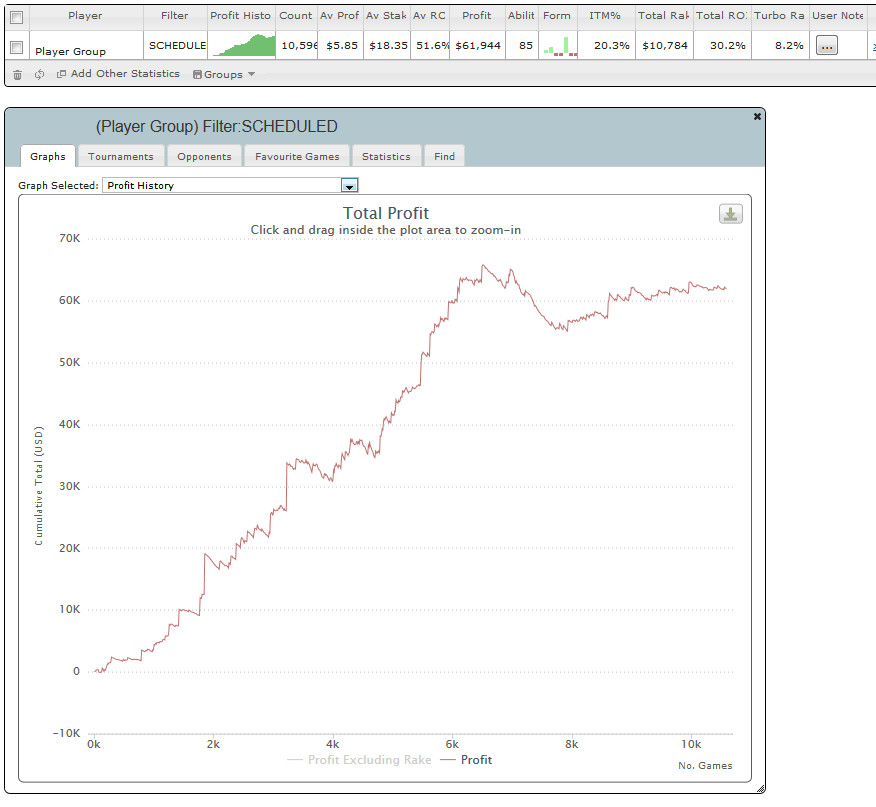Click the Total Profit chart title
Image resolution: width=876 pixels, height=807 pixels.
pos(385,213)
